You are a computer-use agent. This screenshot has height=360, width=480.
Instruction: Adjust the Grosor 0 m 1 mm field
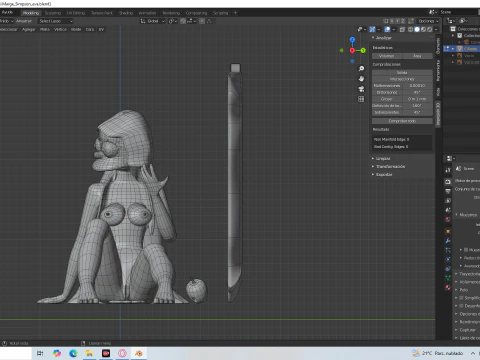tap(402, 99)
